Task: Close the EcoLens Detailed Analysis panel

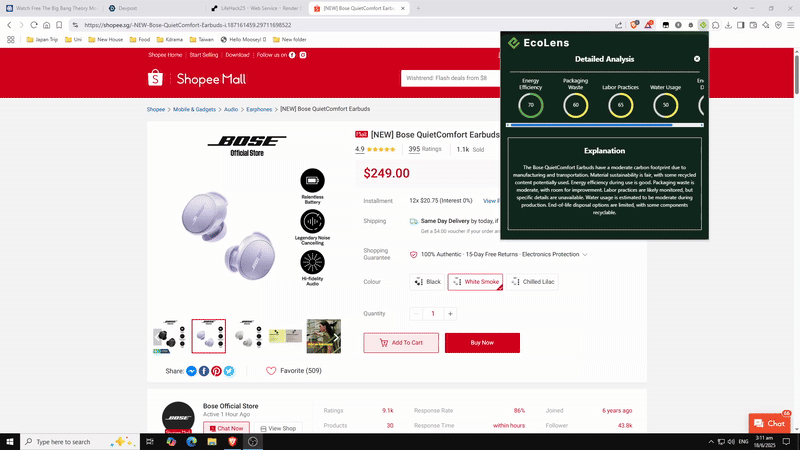Action: 697,59
